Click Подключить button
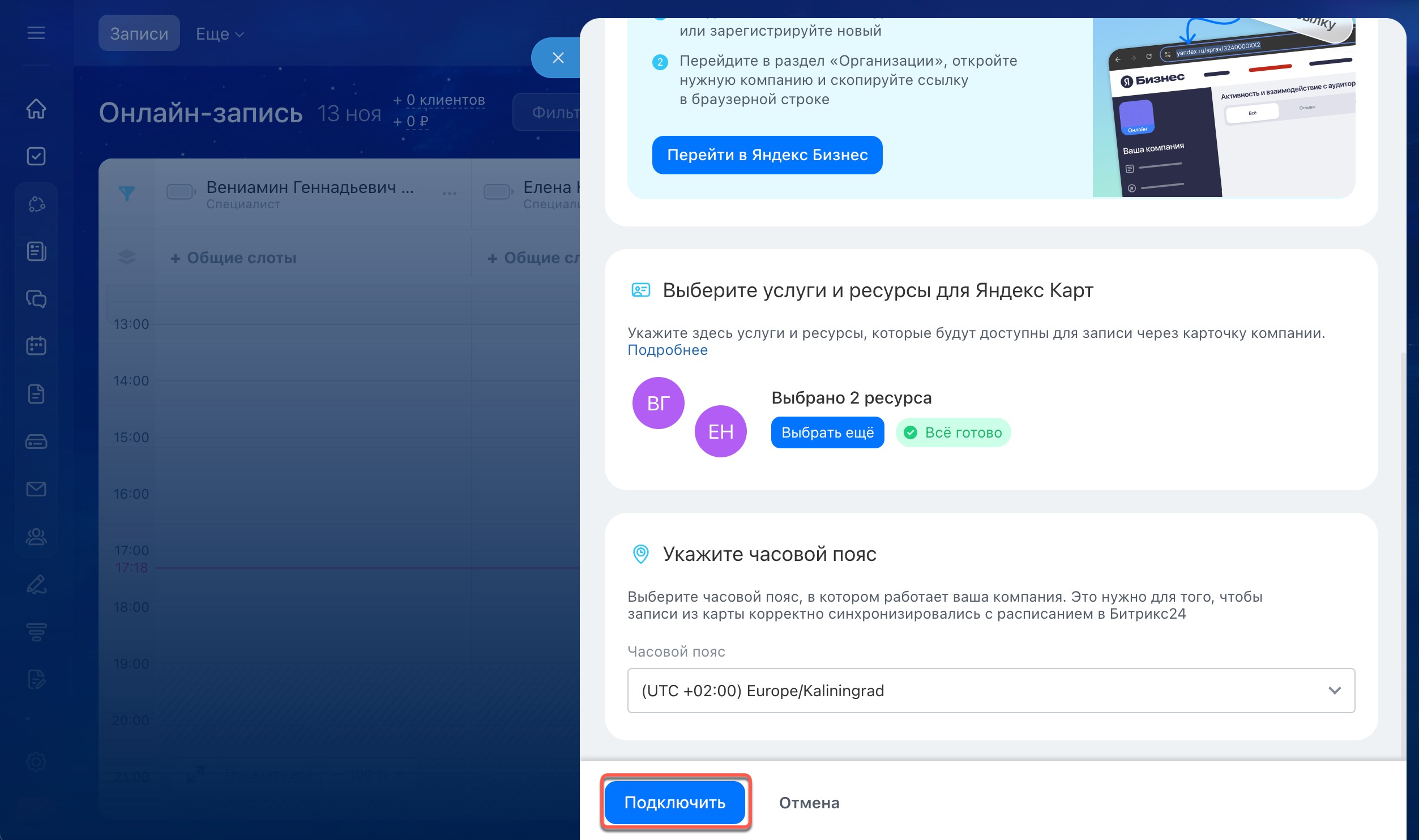Screen dimensions: 1419x840 tap(674, 802)
